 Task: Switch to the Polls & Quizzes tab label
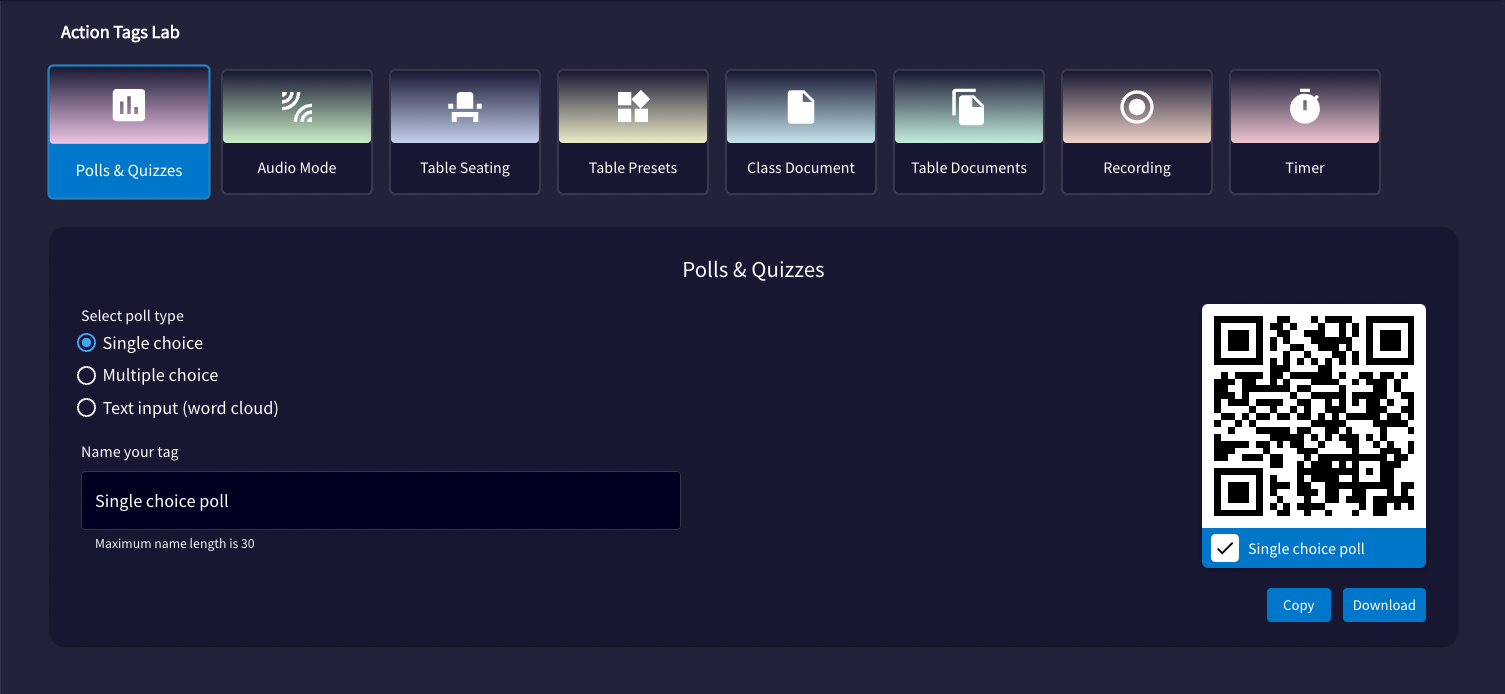click(129, 170)
